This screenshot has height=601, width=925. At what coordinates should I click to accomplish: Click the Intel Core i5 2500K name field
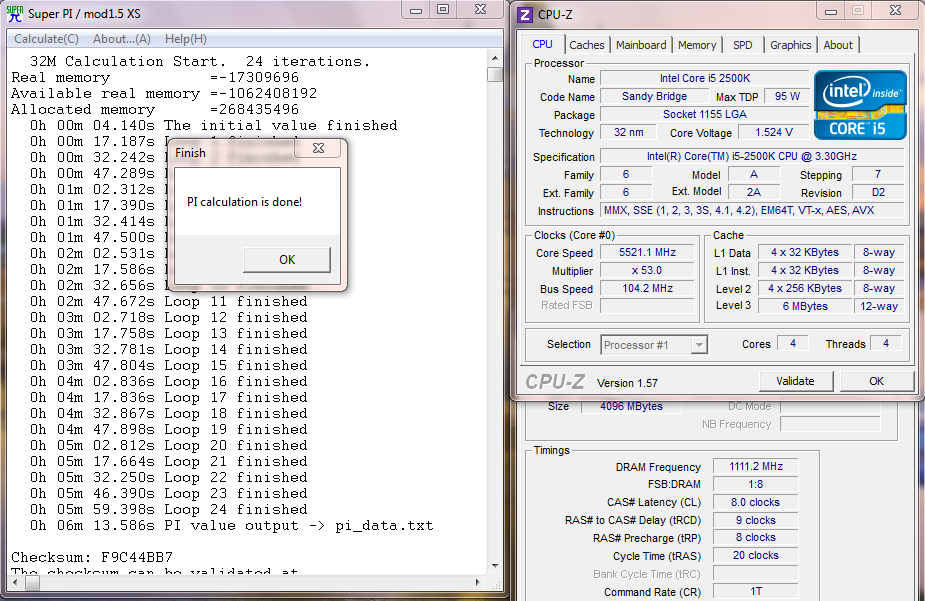click(x=704, y=78)
